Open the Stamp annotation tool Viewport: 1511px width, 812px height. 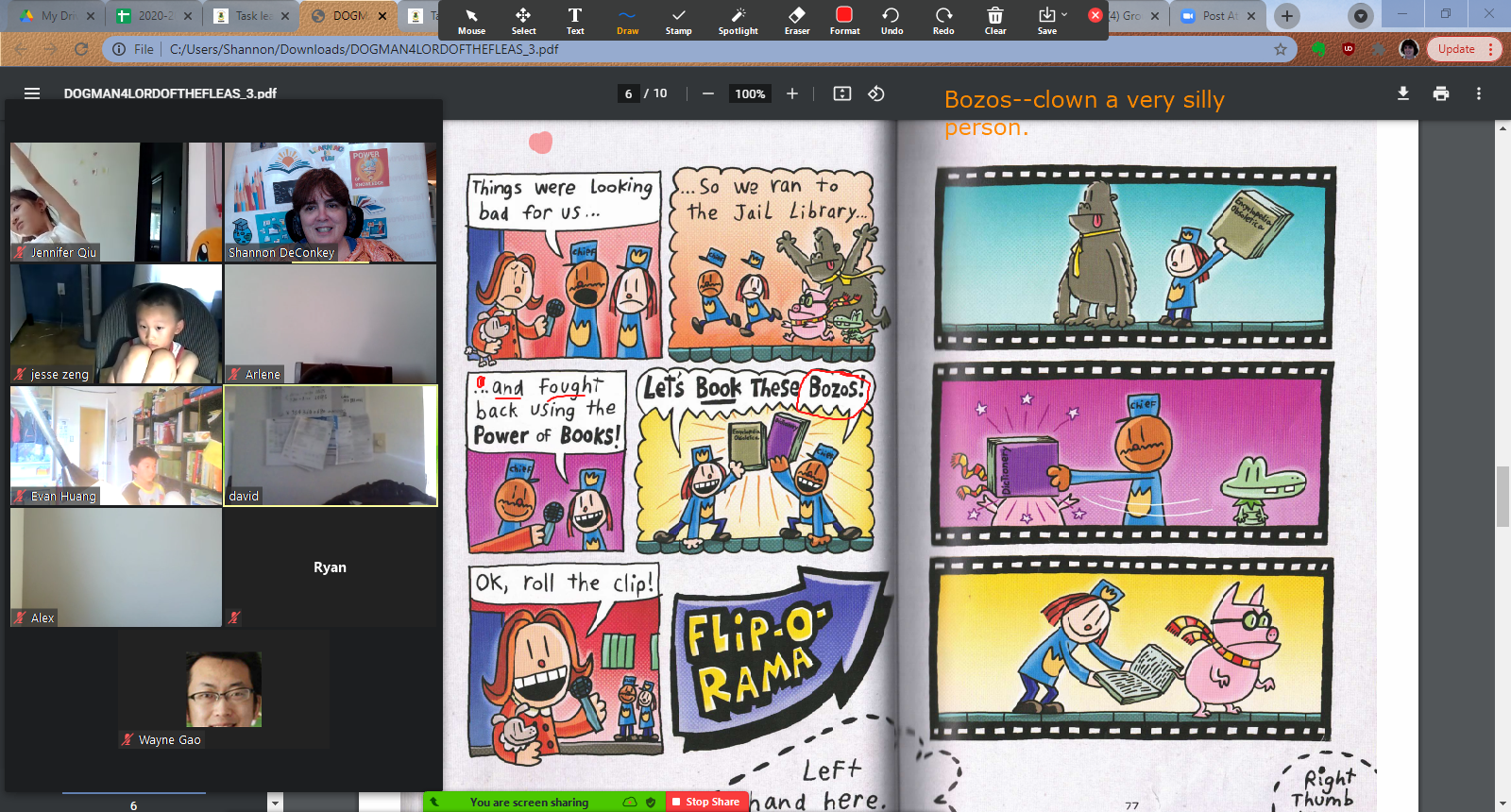(678, 21)
